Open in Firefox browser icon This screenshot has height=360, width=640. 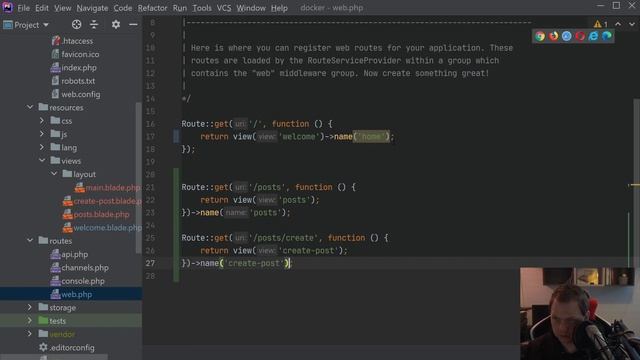coord(553,36)
